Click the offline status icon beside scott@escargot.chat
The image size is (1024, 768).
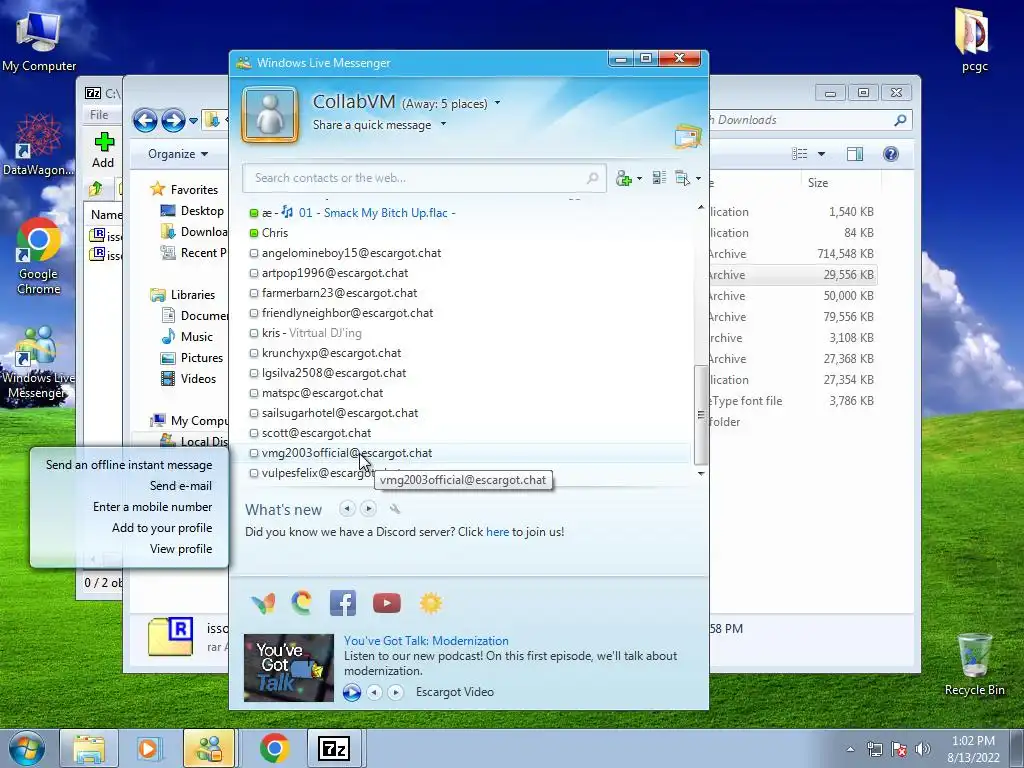coord(253,433)
